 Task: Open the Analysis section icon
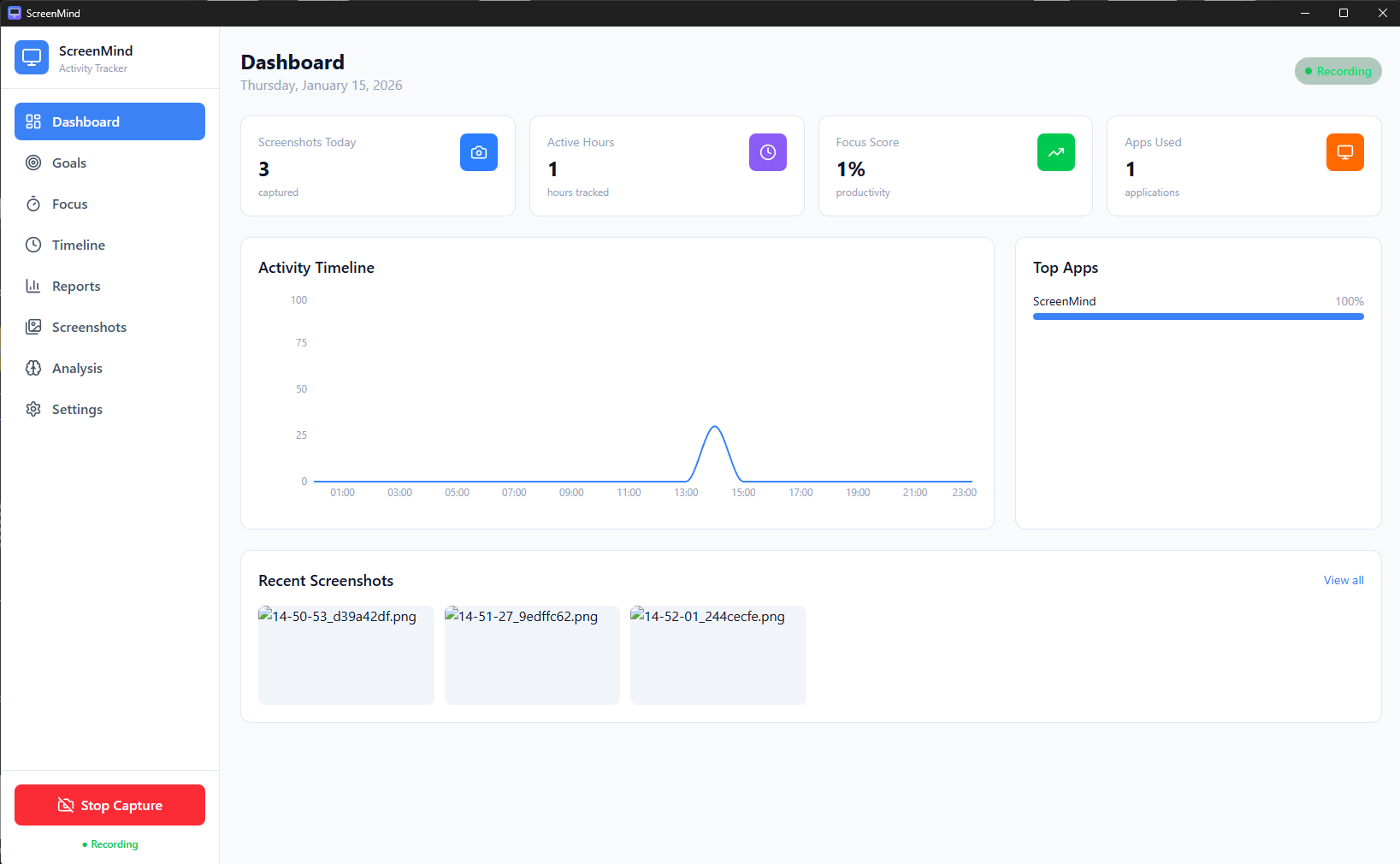coord(32,368)
